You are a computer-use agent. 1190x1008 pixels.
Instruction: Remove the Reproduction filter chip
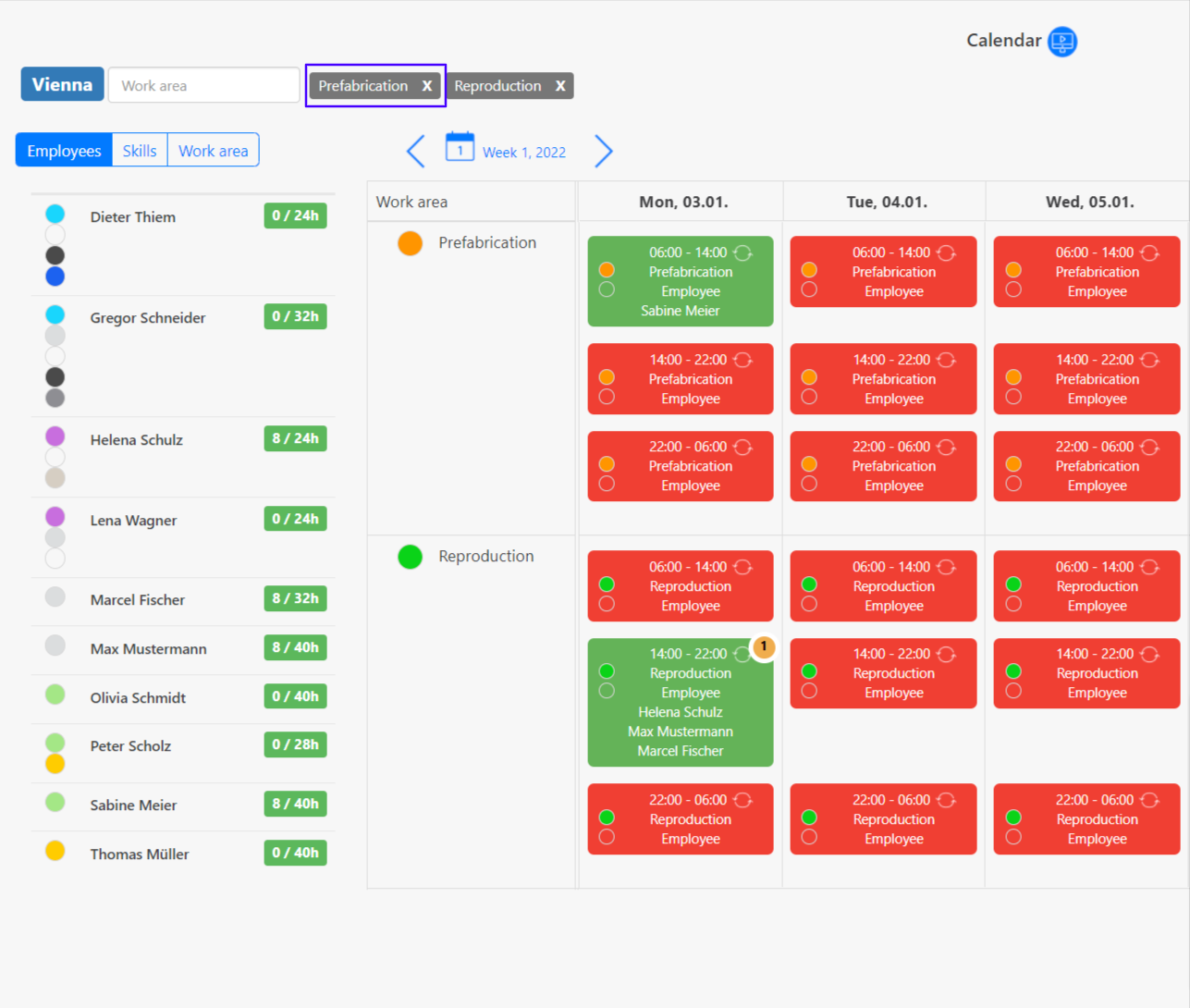[x=560, y=85]
